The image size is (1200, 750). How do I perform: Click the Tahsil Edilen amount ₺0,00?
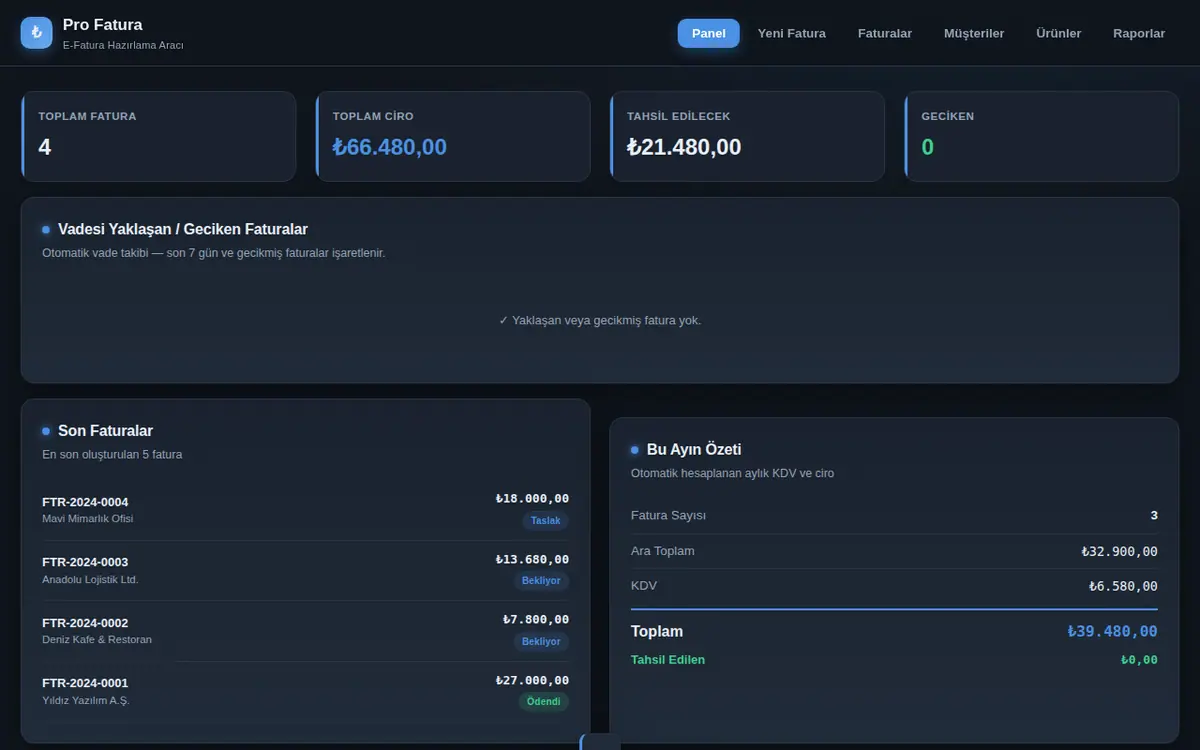(1139, 660)
